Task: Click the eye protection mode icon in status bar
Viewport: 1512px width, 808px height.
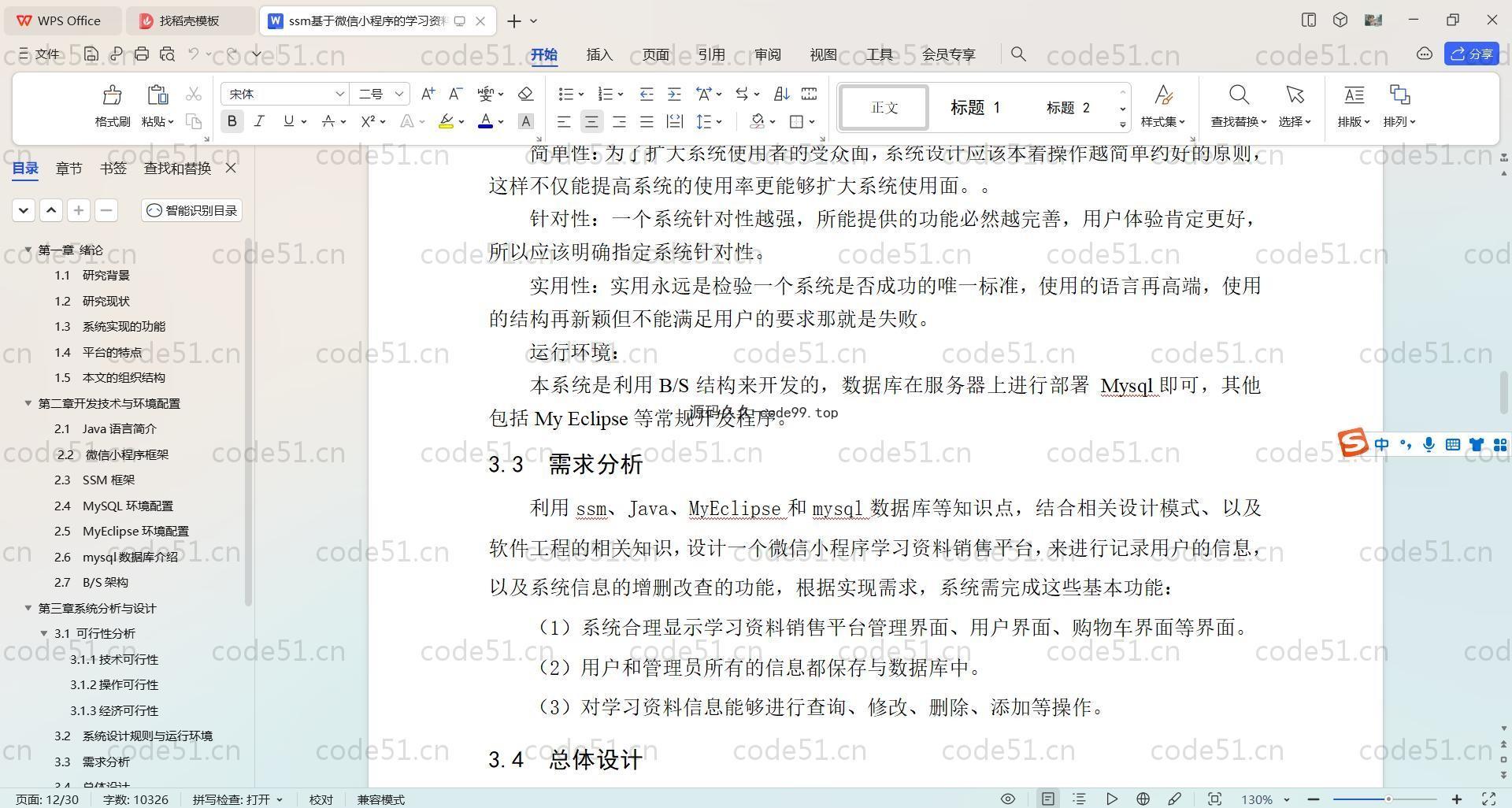Action: coord(1007,799)
